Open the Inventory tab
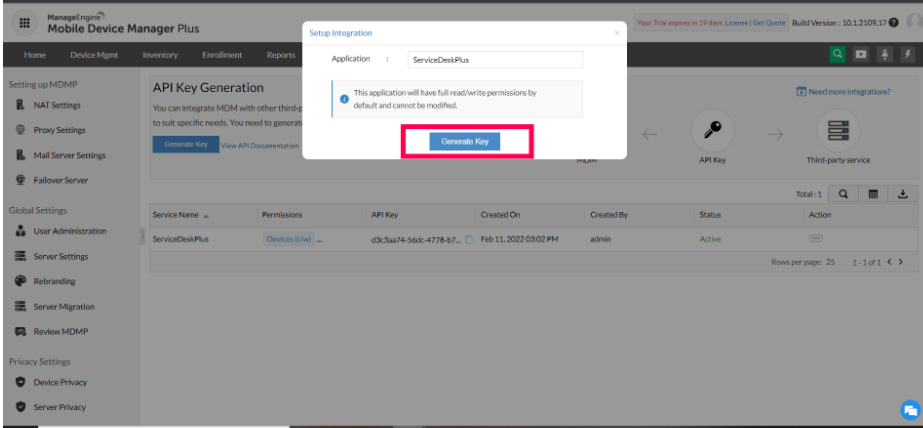This screenshot has height=428, width=923. [160, 55]
